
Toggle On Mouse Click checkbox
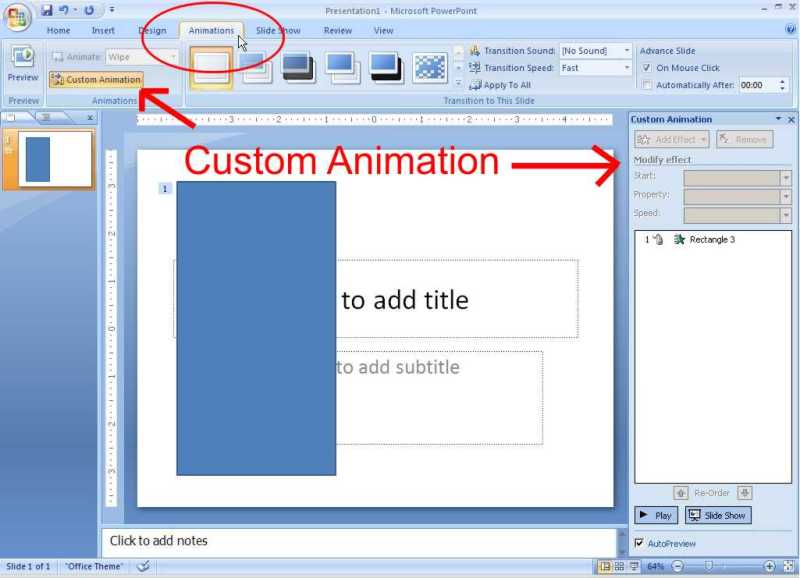[647, 68]
